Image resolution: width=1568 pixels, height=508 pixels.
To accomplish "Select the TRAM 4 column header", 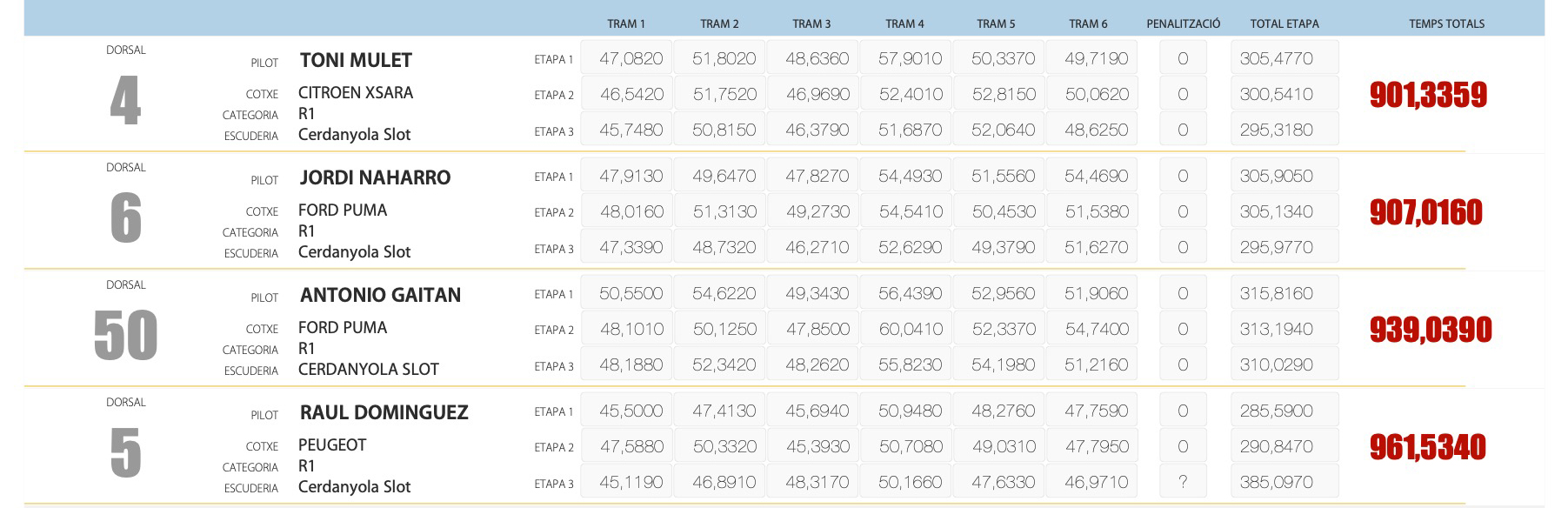I will pyautogui.click(x=904, y=23).
